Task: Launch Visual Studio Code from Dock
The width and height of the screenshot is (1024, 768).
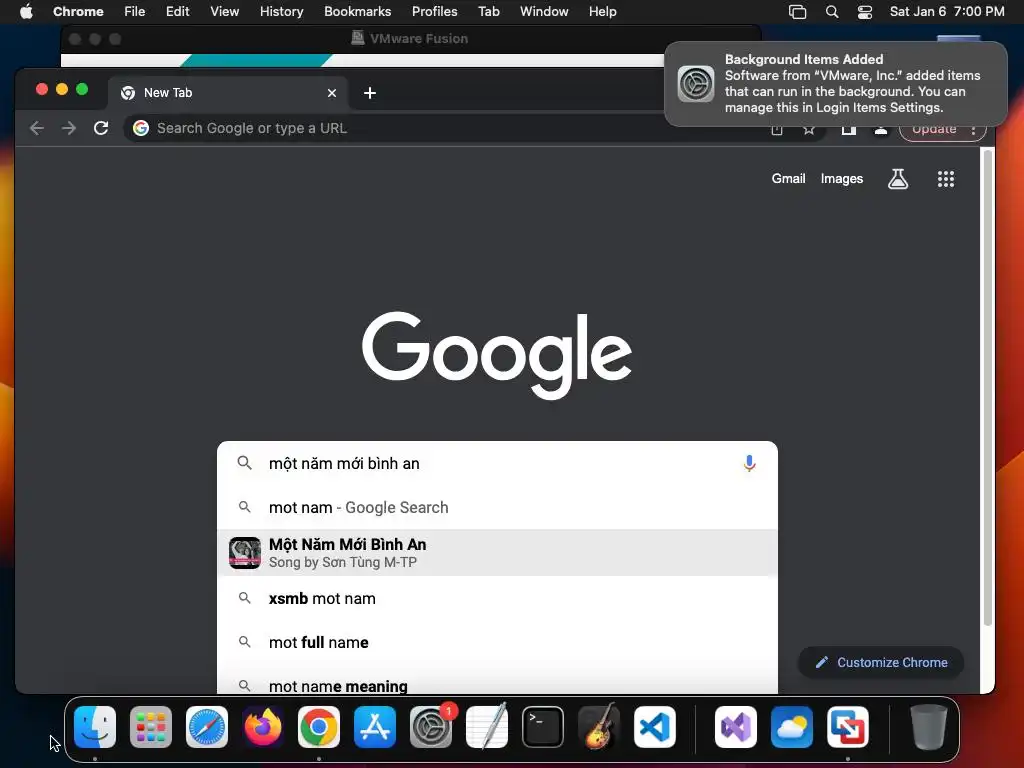Action: (x=654, y=727)
